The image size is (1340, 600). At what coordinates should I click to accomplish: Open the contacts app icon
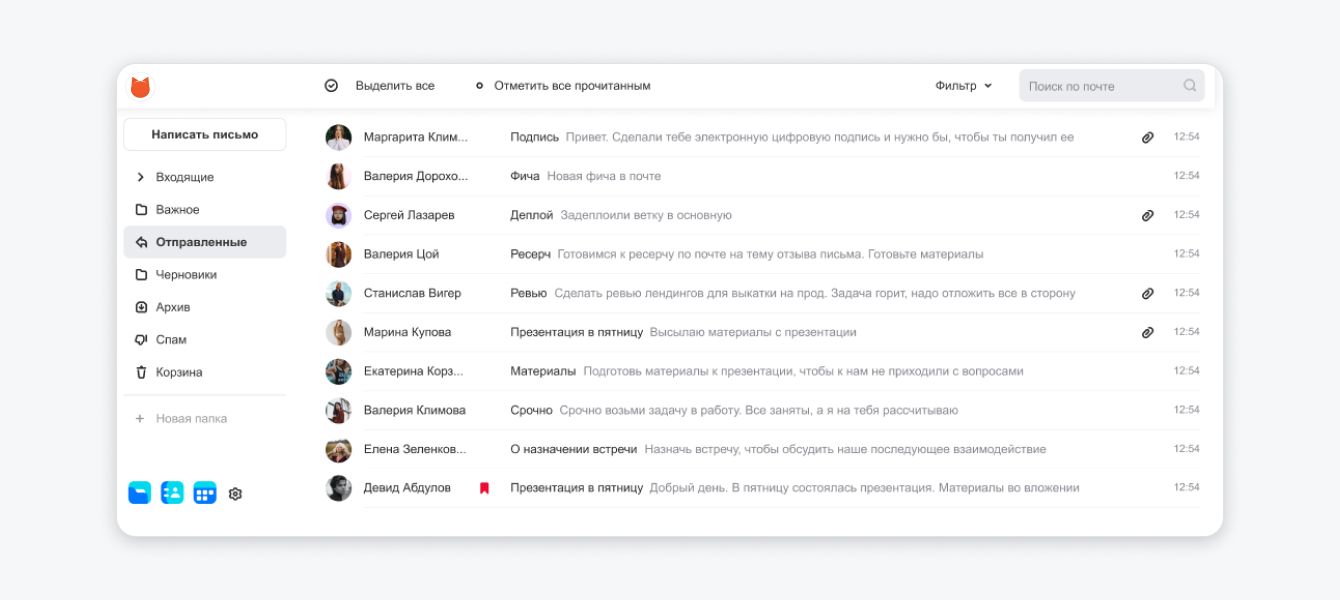point(172,493)
